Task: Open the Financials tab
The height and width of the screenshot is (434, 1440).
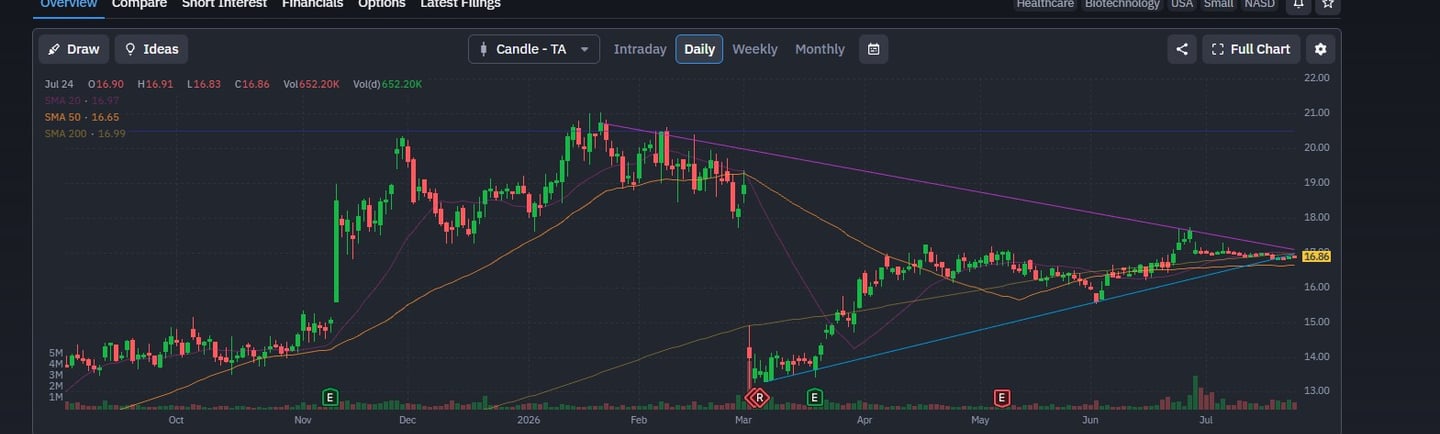Action: tap(312, 4)
